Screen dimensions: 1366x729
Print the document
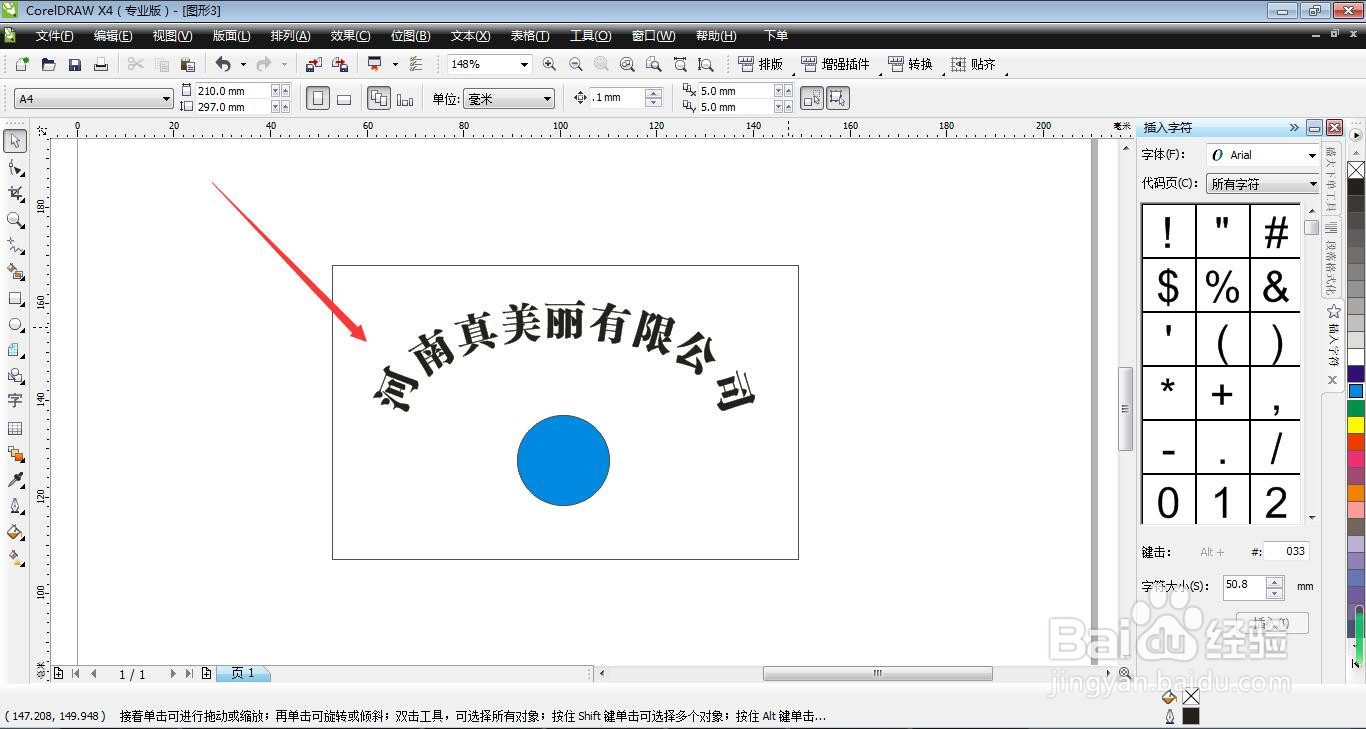100,64
